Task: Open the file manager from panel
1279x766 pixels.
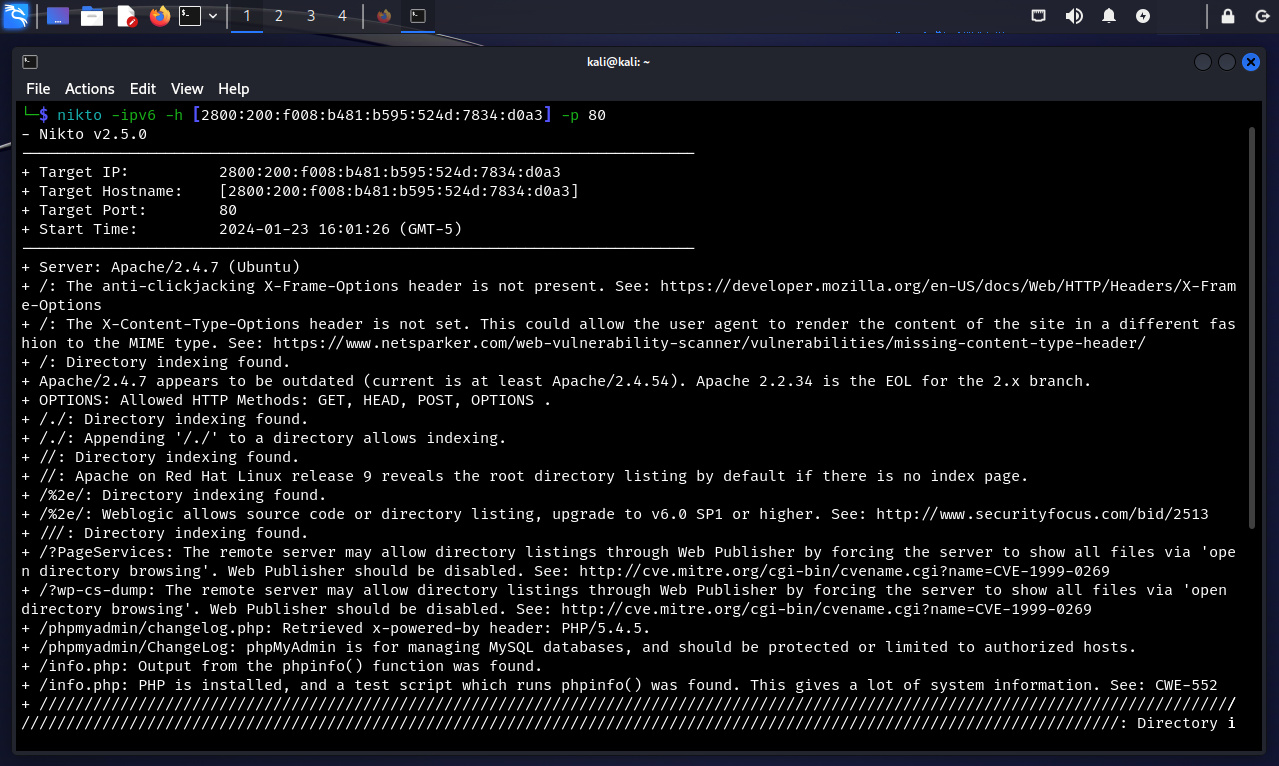Action: click(92, 16)
